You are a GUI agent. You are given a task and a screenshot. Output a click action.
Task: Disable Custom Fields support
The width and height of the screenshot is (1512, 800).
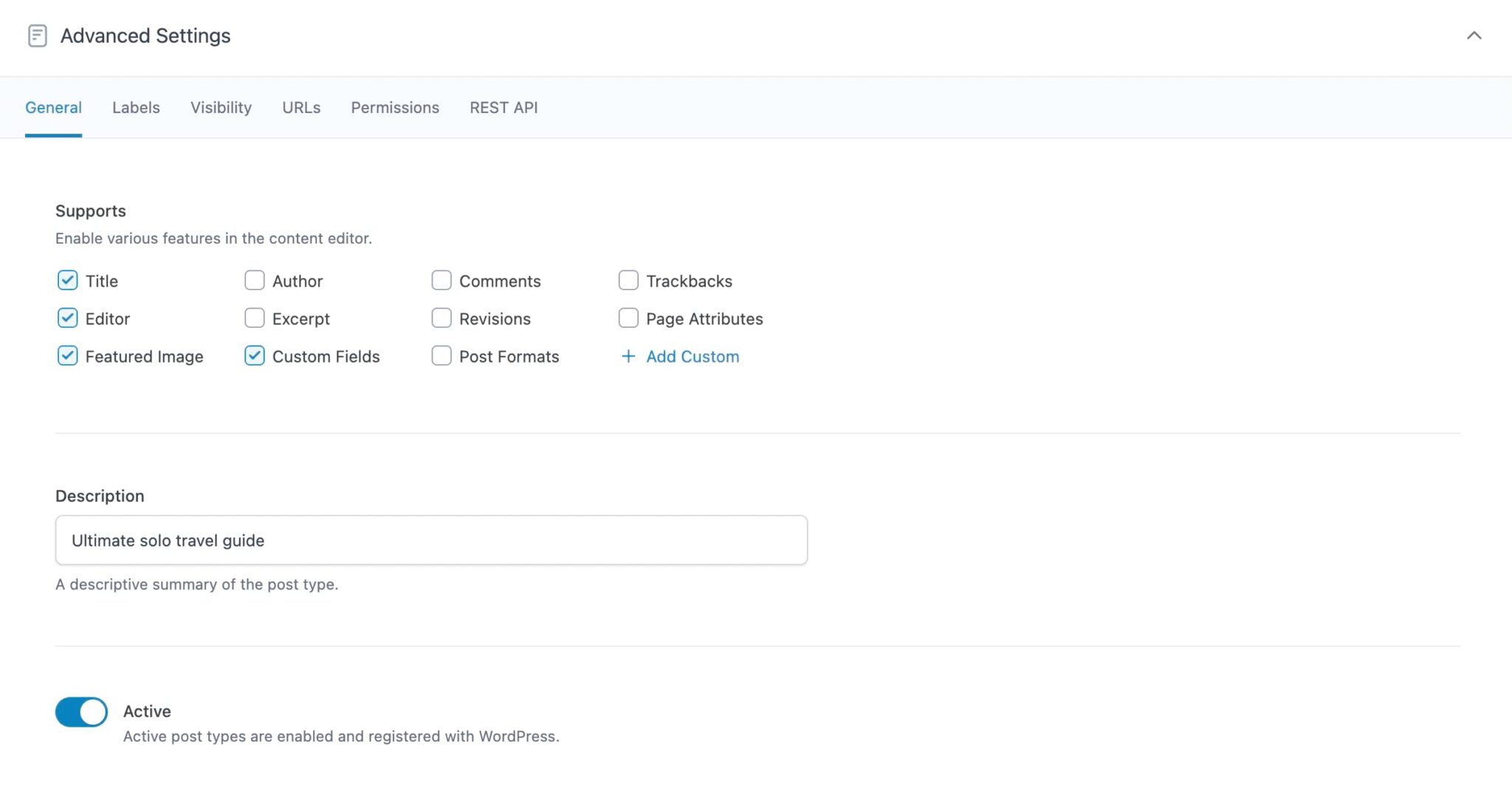click(x=254, y=356)
